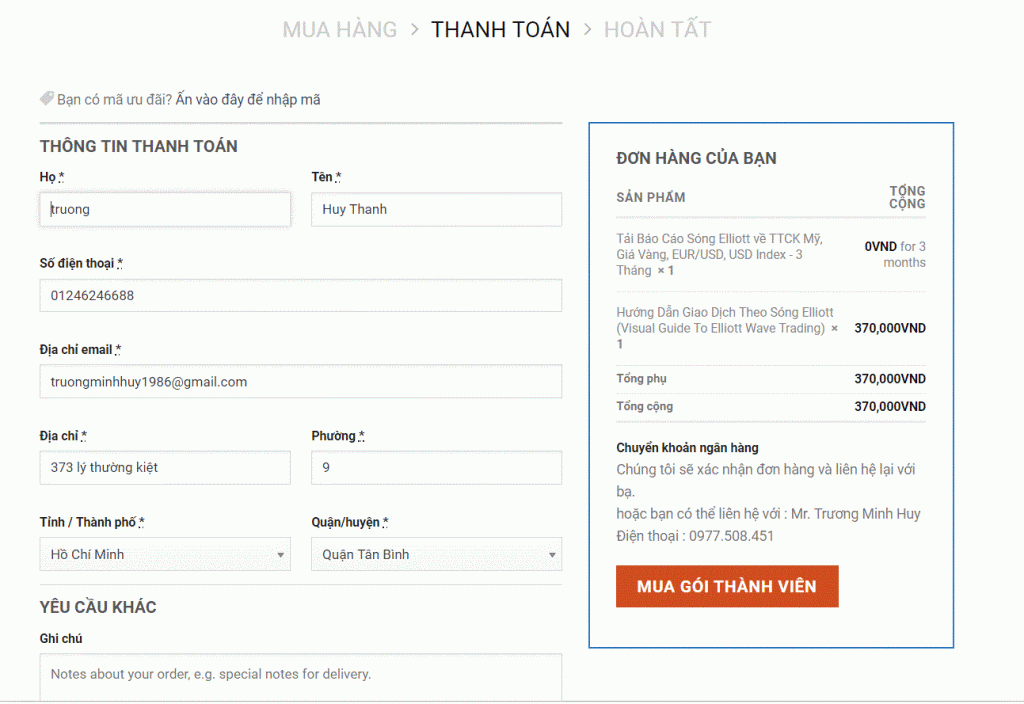Focus the Địa chỉ address field
Screen dimensions: 1024x704
tap(165, 467)
